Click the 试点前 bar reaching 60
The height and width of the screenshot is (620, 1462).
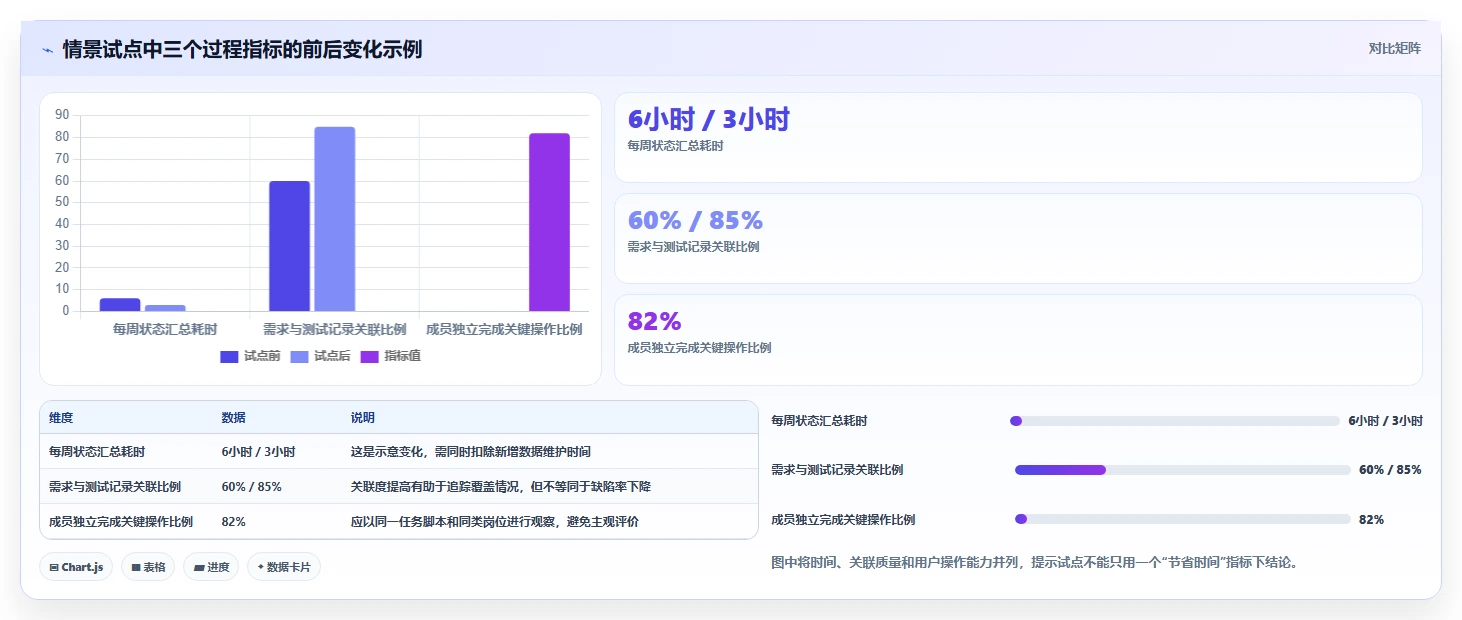point(289,246)
